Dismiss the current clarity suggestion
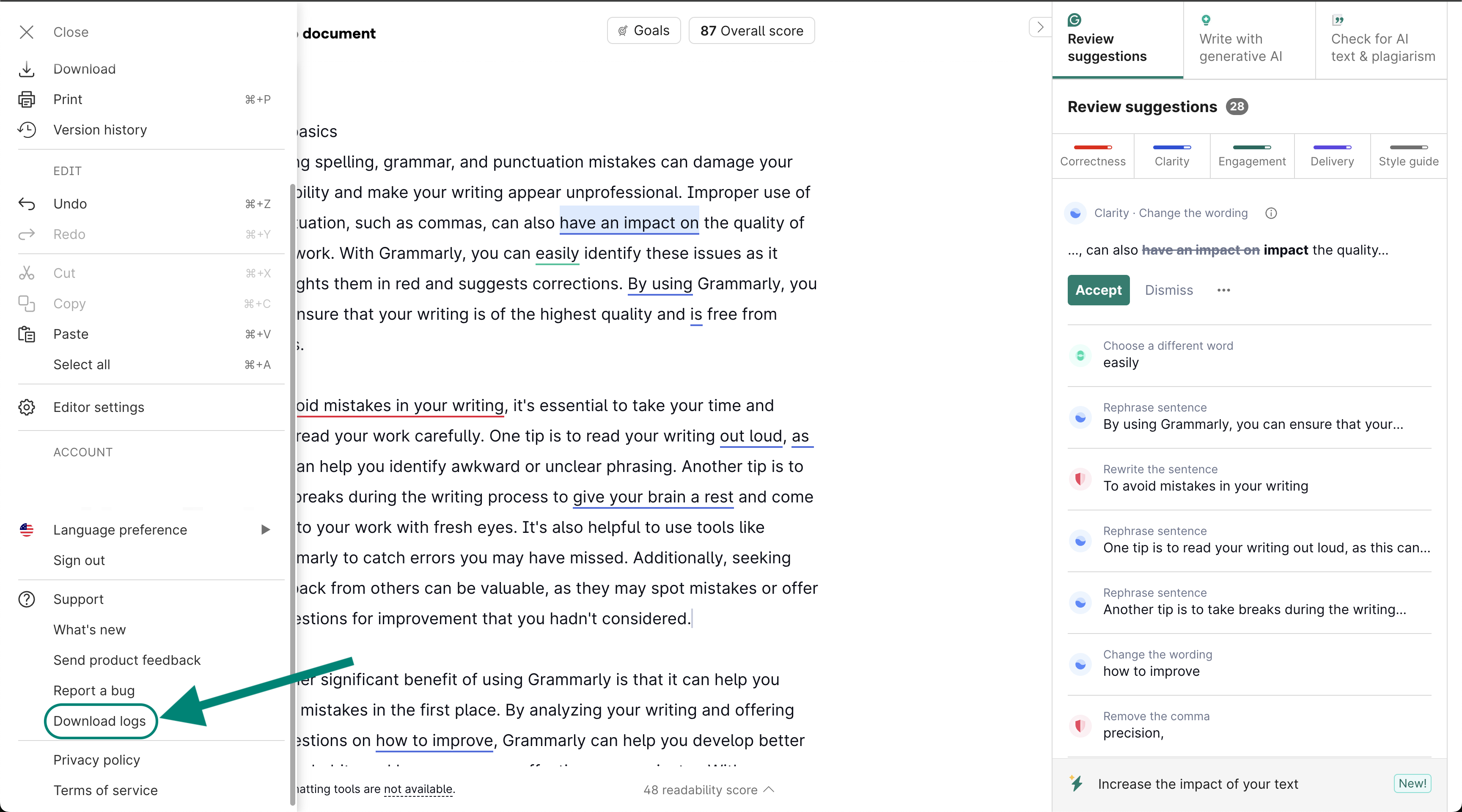This screenshot has height=812, width=1462. pos(1168,290)
